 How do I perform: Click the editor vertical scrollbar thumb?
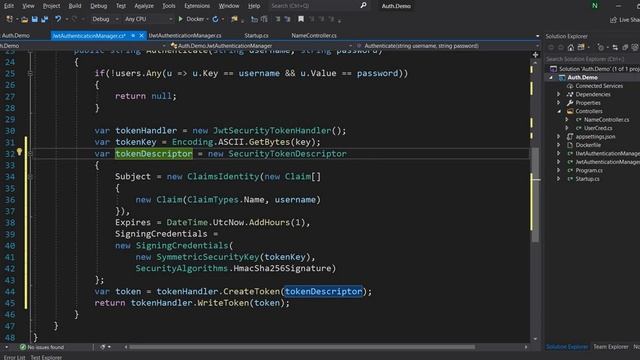click(x=535, y=194)
